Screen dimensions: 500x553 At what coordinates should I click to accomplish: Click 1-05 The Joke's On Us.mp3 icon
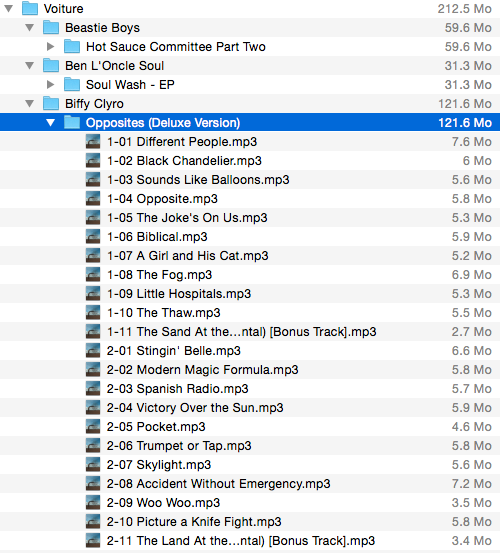(x=93, y=218)
